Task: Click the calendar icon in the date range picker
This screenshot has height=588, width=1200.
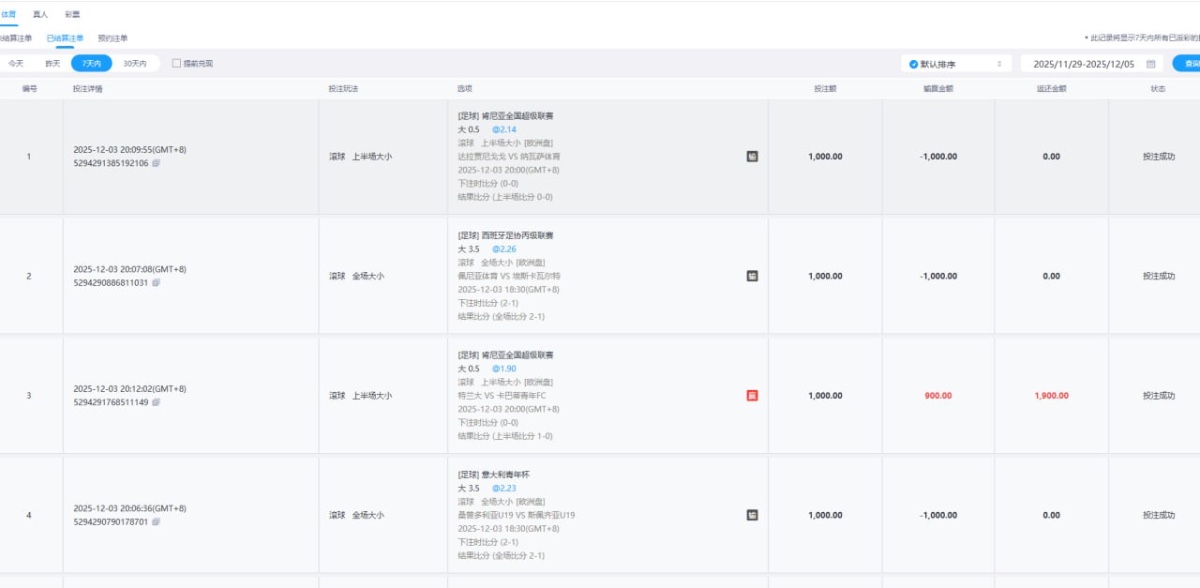Action: (x=1151, y=63)
